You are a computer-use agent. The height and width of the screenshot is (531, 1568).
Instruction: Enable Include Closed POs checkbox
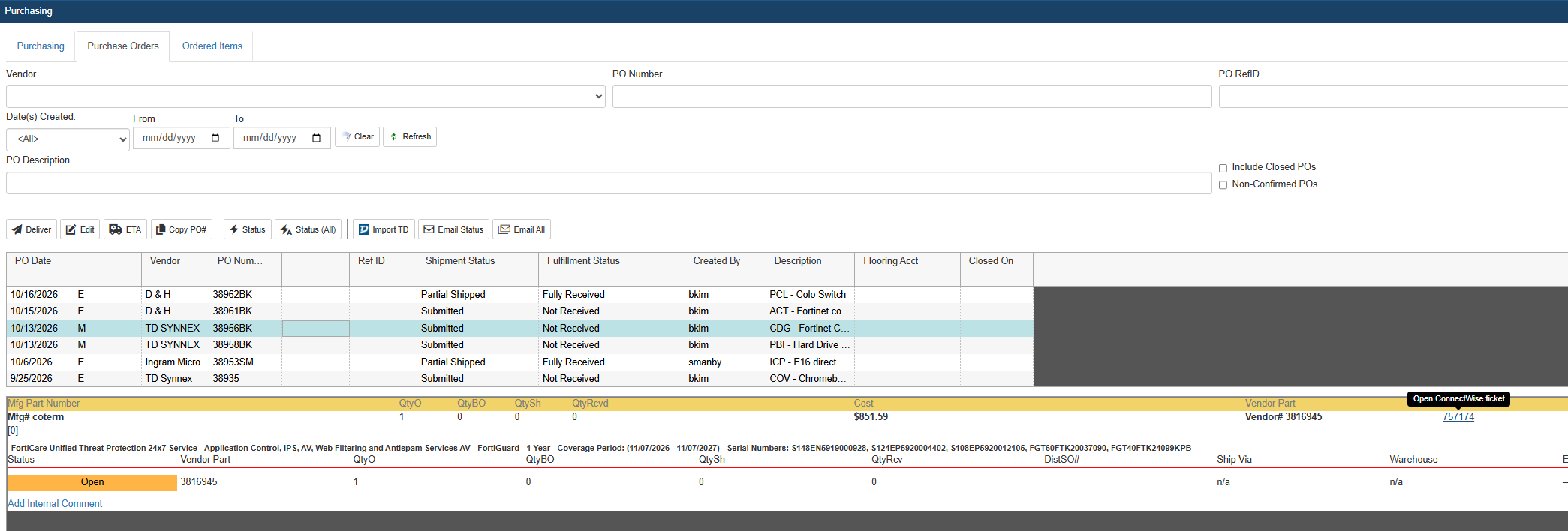click(x=1223, y=168)
